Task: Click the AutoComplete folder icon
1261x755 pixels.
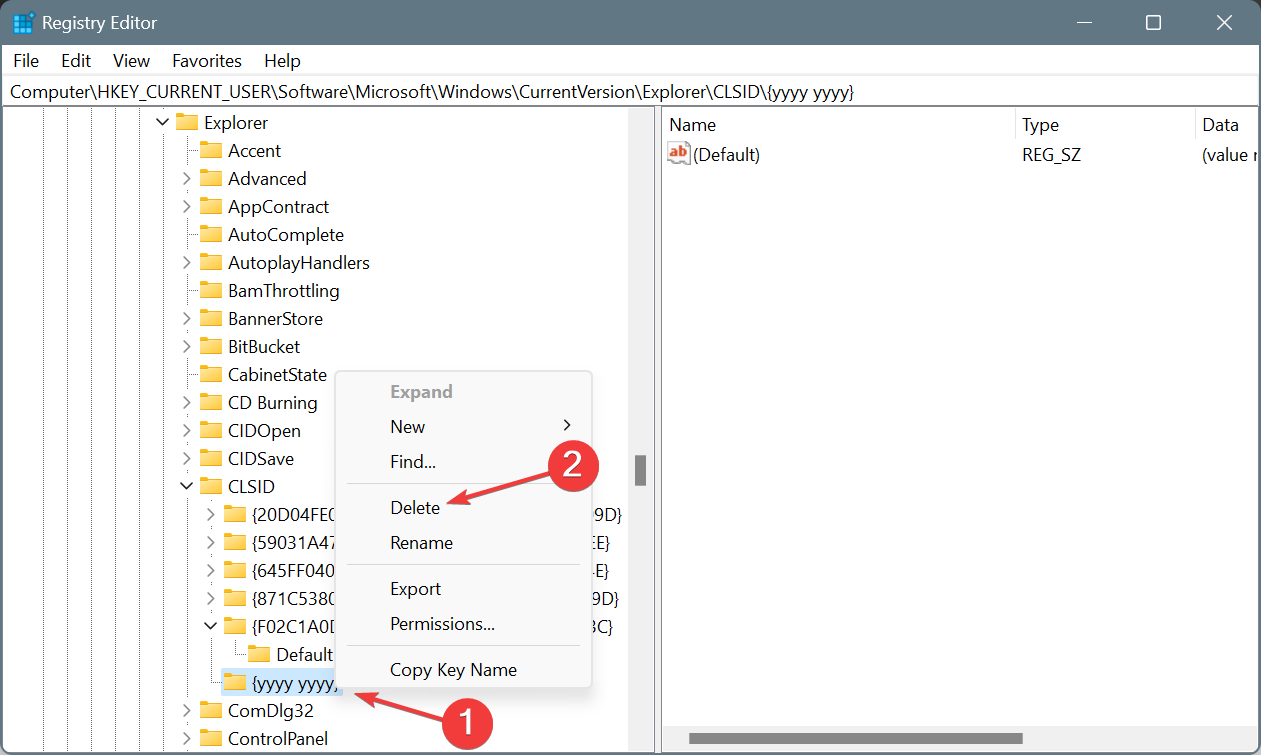Action: (210, 235)
